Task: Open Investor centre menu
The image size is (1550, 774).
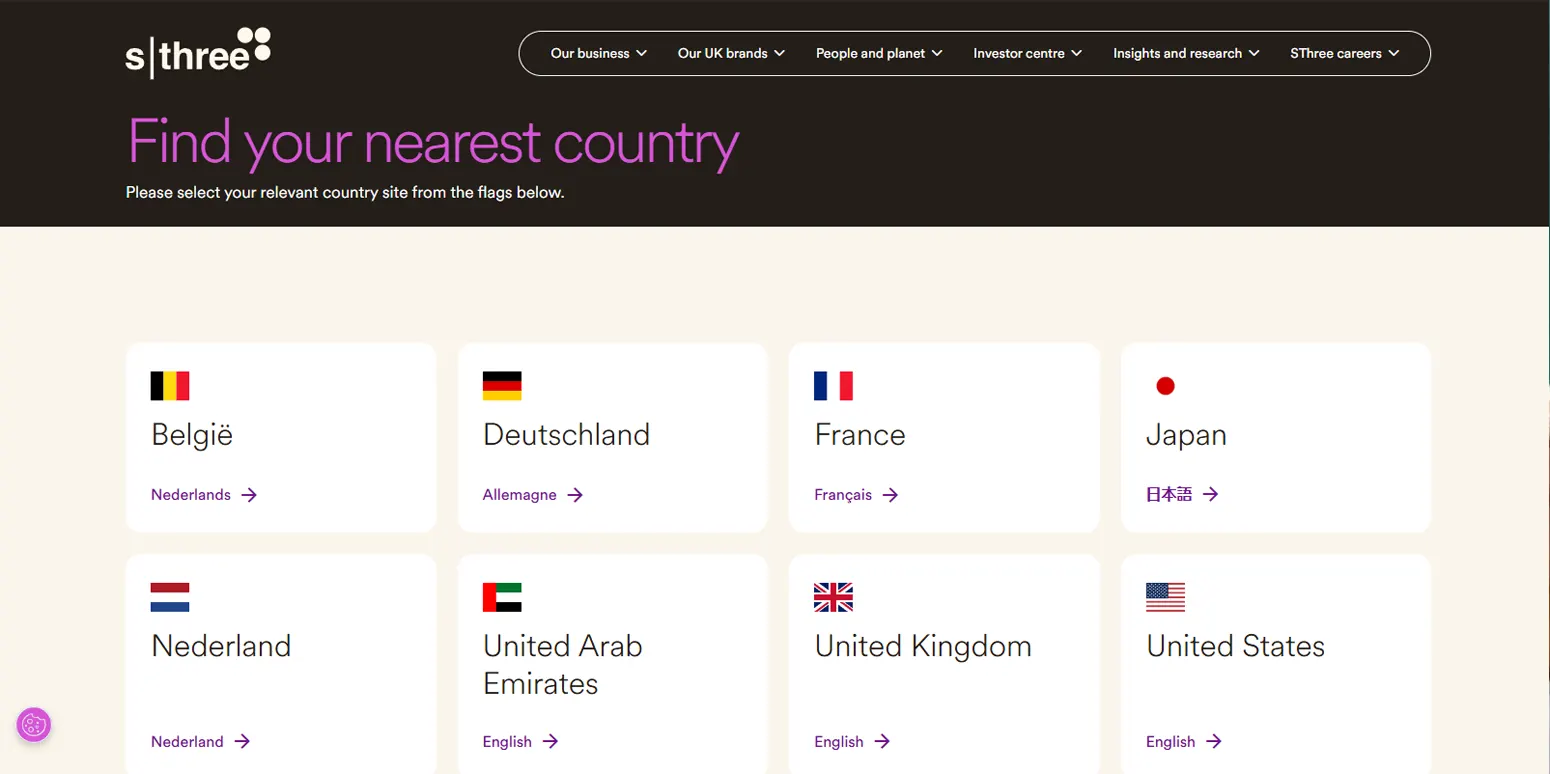Action: pyautogui.click(x=1028, y=53)
